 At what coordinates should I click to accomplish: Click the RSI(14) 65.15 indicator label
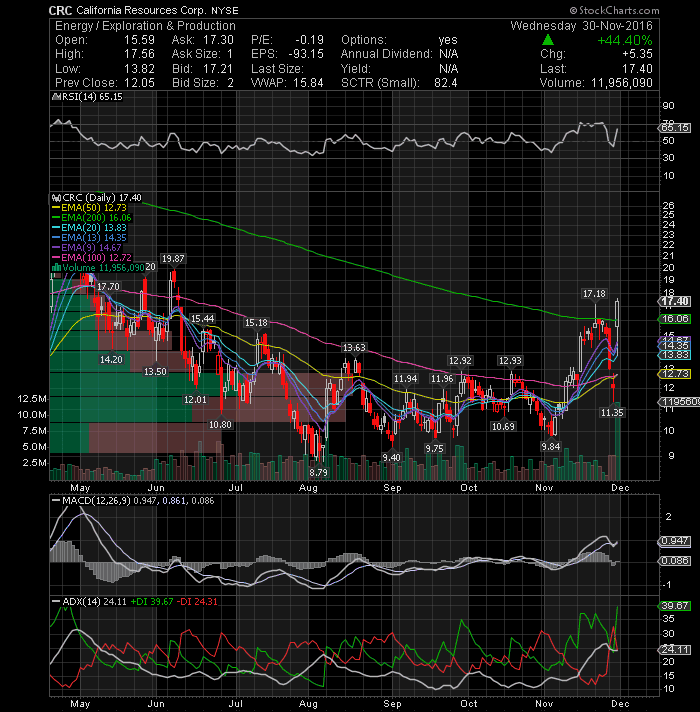pyautogui.click(x=92, y=97)
